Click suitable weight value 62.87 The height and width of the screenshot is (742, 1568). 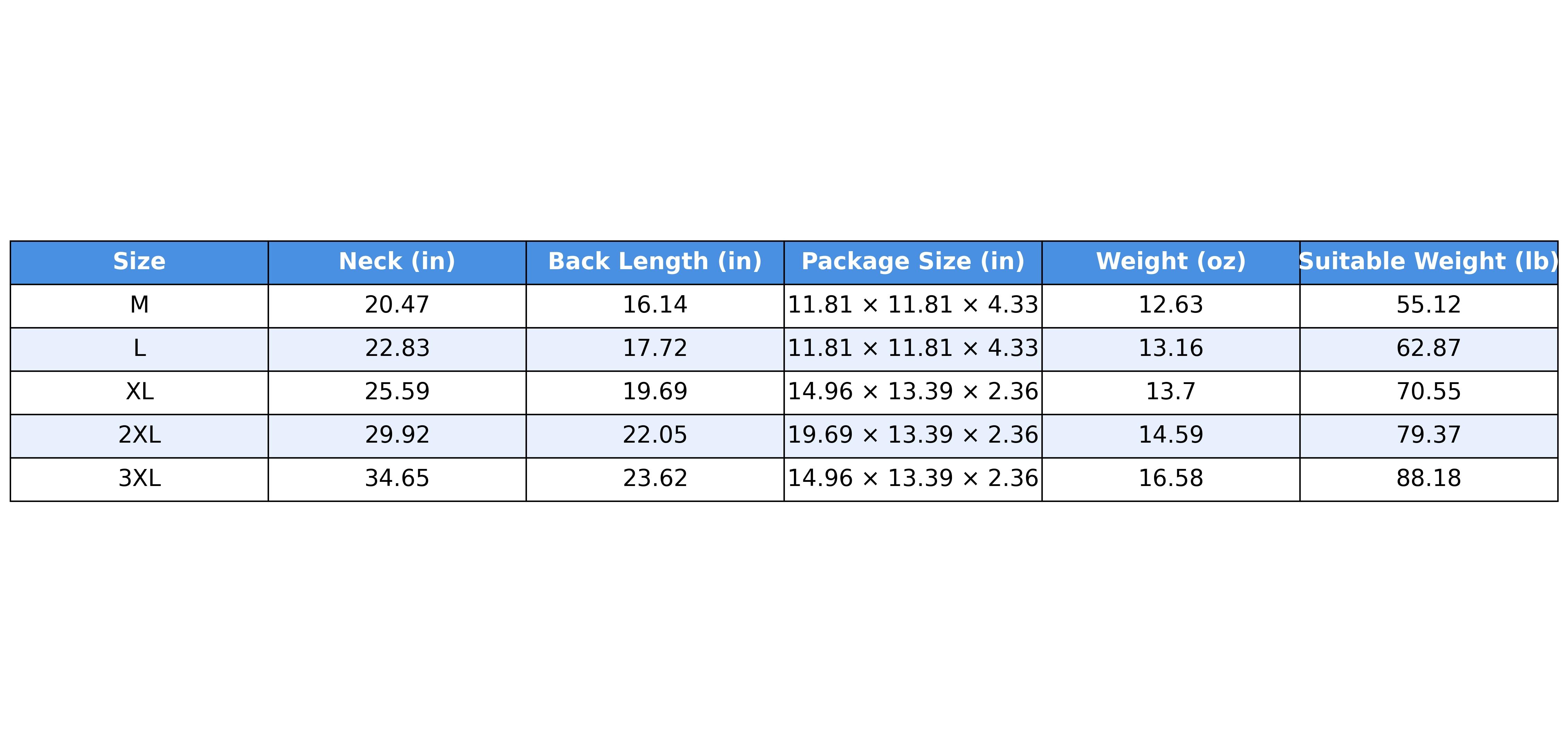point(1429,349)
